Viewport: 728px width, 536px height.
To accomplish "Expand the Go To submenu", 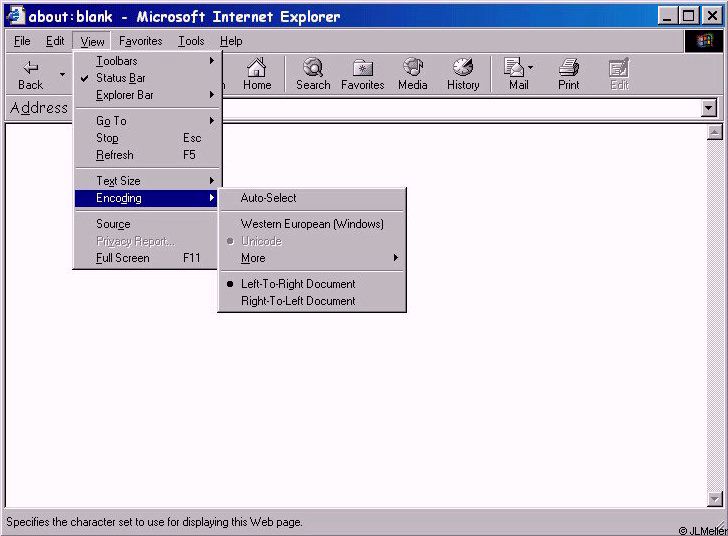I will [146, 121].
